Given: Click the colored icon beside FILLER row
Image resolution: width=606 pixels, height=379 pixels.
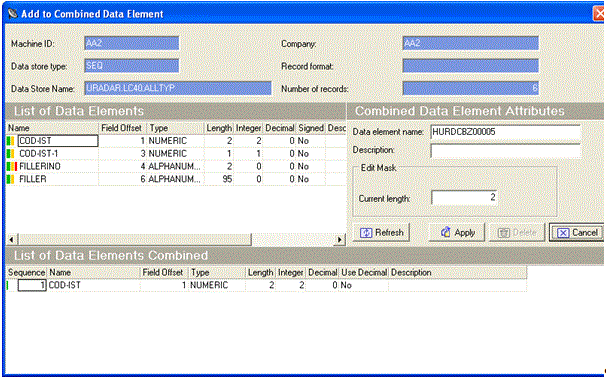Looking at the screenshot, I should tap(10, 179).
